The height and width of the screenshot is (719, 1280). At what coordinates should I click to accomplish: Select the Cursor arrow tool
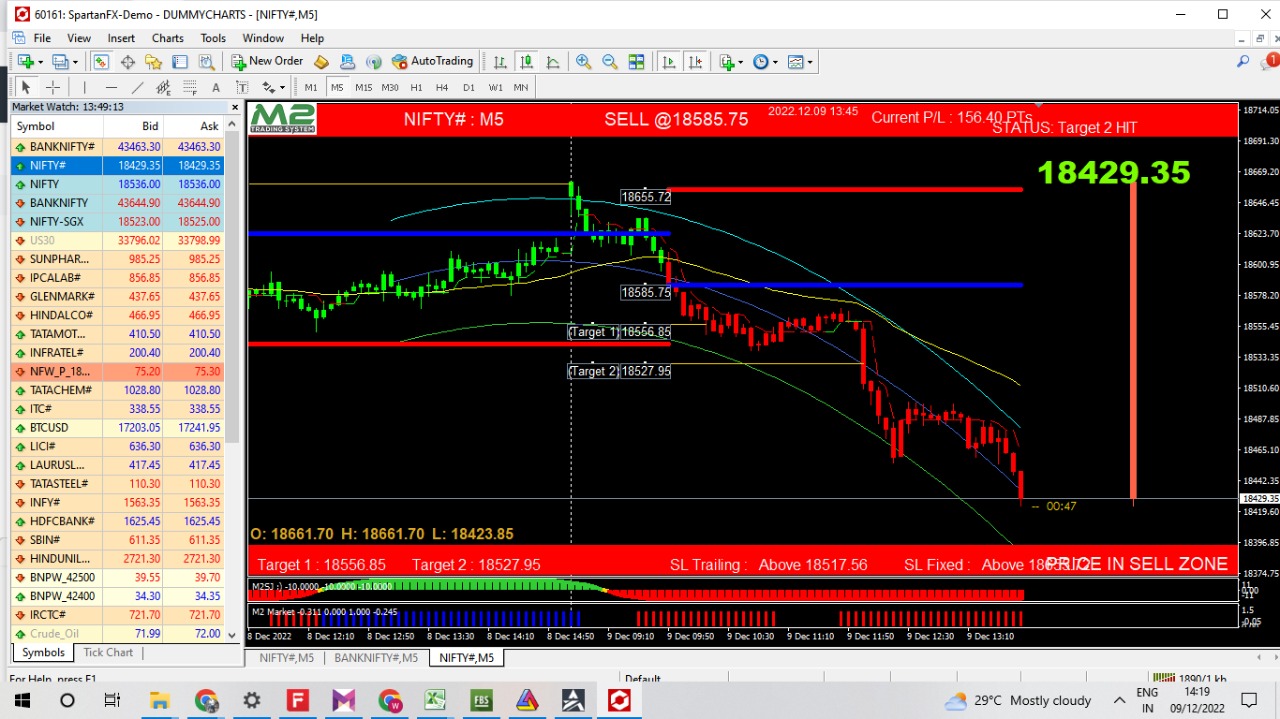click(x=27, y=88)
